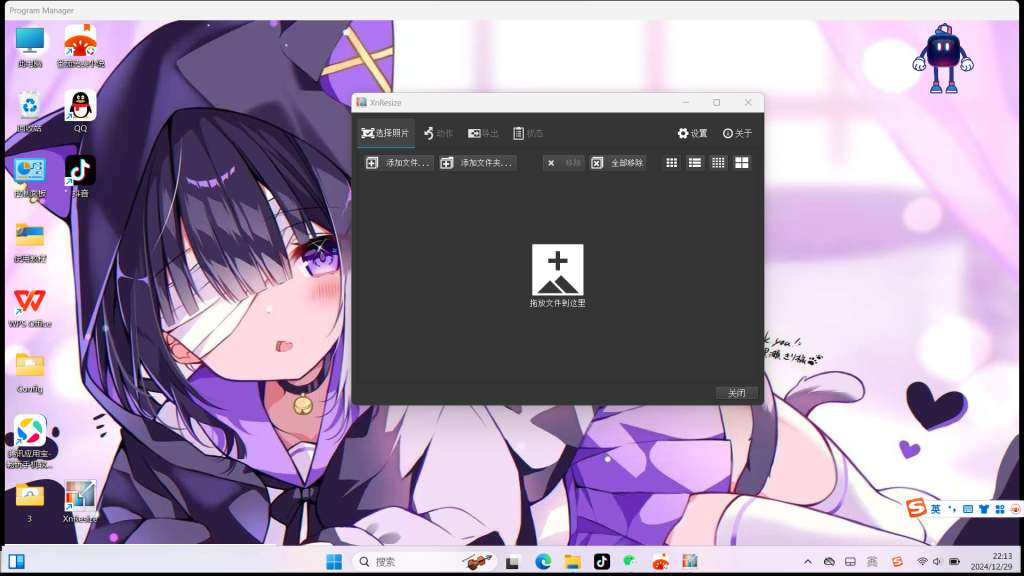Select the small thumbnails grid view
Image resolution: width=1024 pixels, height=576 pixels.
[671, 163]
